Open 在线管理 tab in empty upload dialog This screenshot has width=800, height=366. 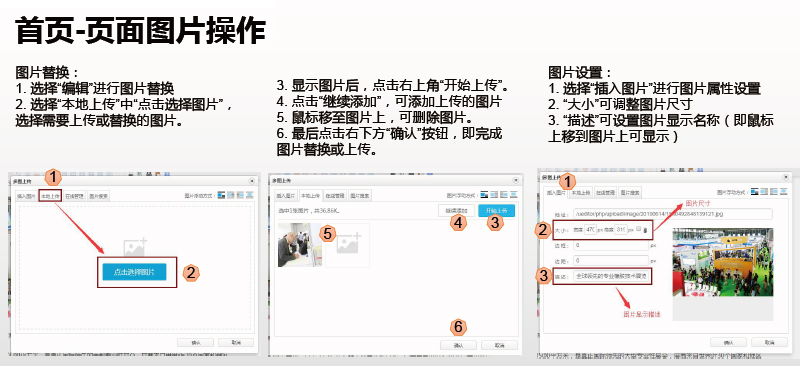74,196
